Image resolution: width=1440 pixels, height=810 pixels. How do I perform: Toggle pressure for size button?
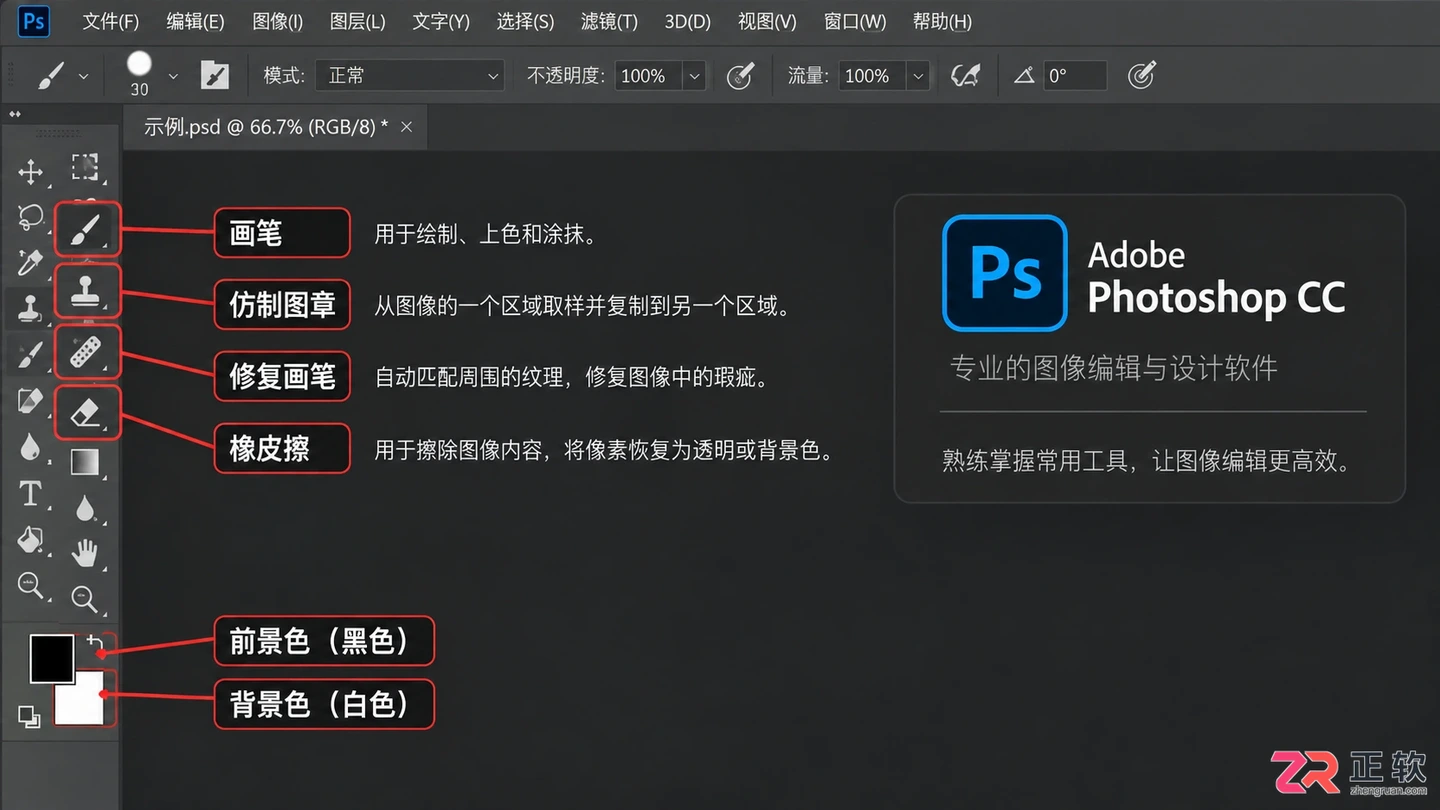pos(1141,75)
